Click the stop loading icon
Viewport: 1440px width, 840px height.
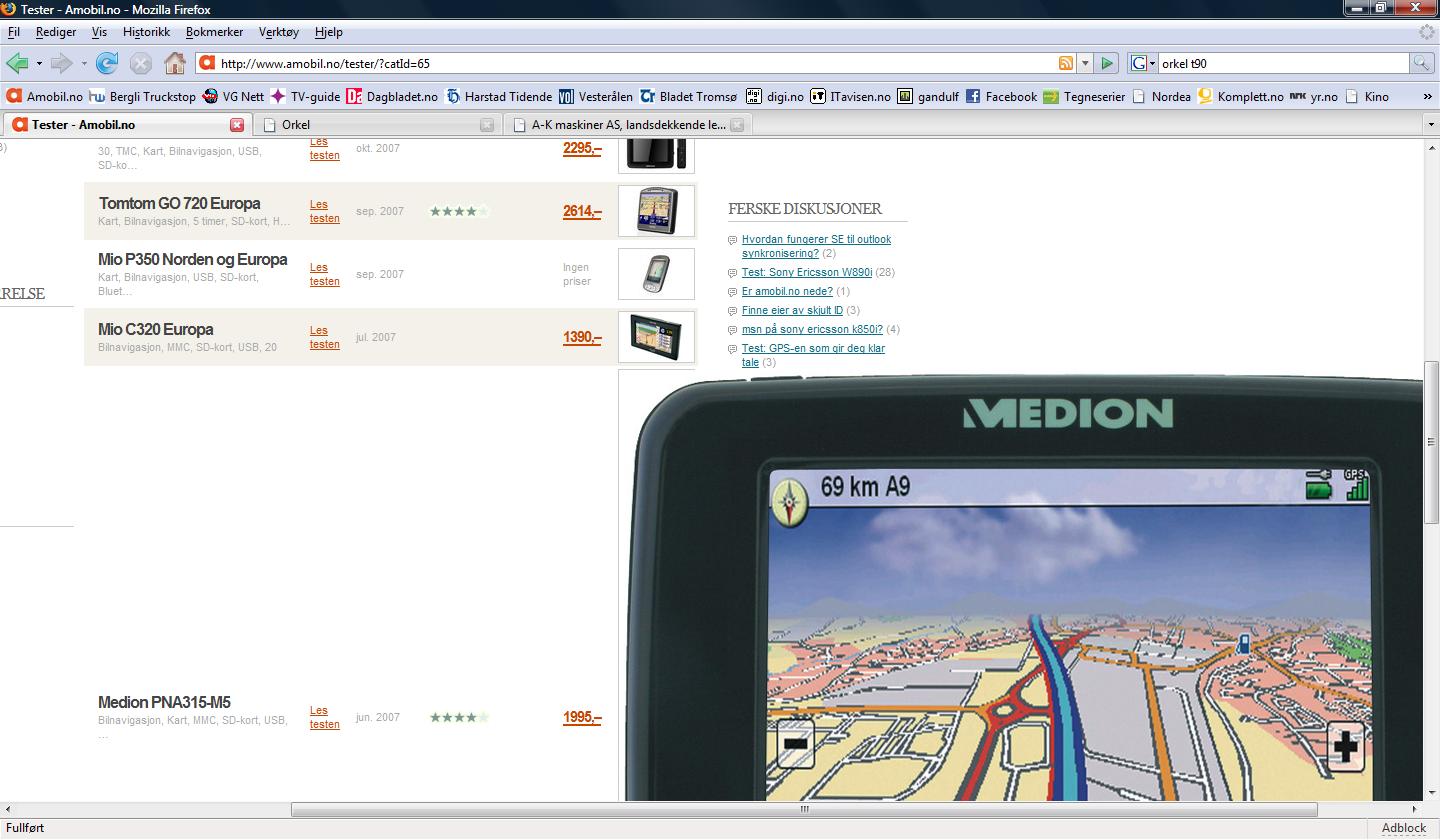(141, 63)
